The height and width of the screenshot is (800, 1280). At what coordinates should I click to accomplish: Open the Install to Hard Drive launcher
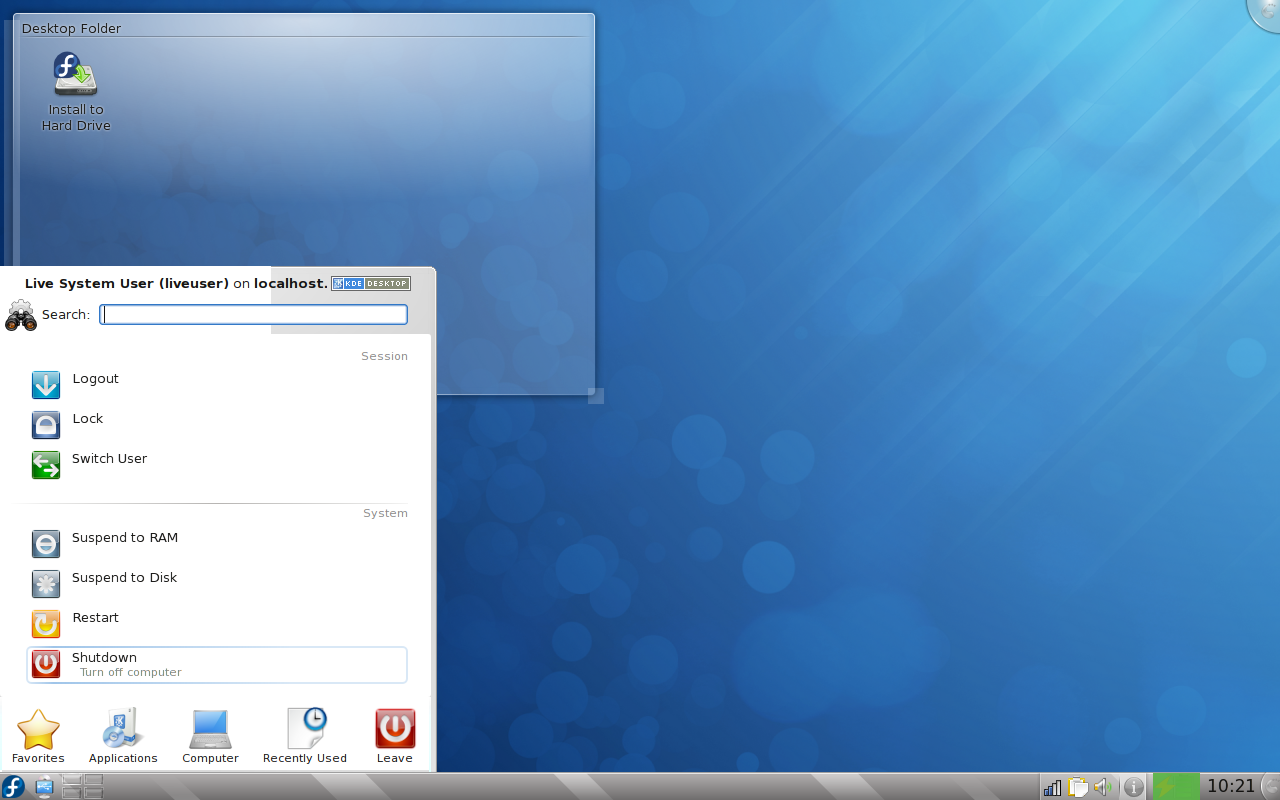tap(76, 92)
